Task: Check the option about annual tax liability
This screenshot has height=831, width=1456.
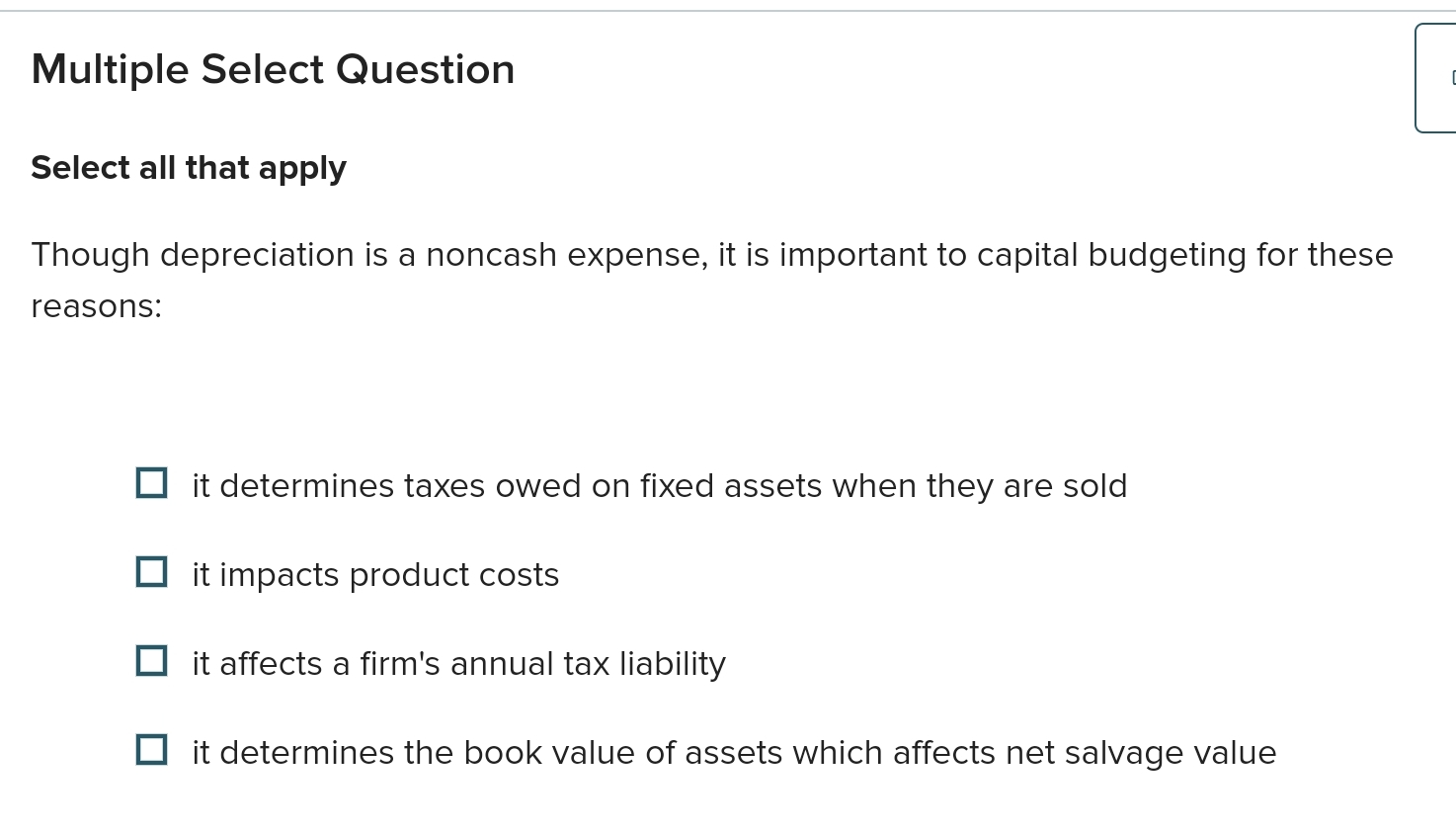Action: tap(151, 661)
